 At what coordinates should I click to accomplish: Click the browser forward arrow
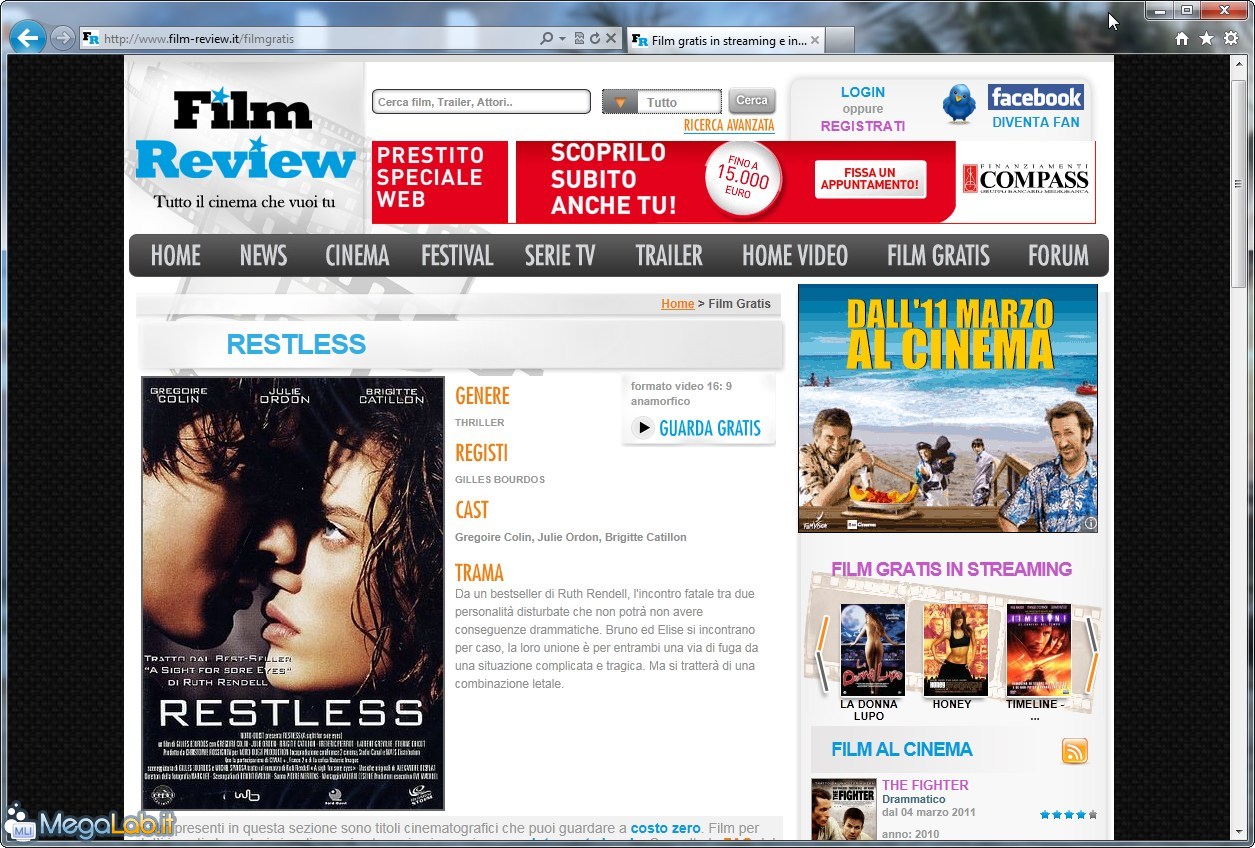click(62, 38)
